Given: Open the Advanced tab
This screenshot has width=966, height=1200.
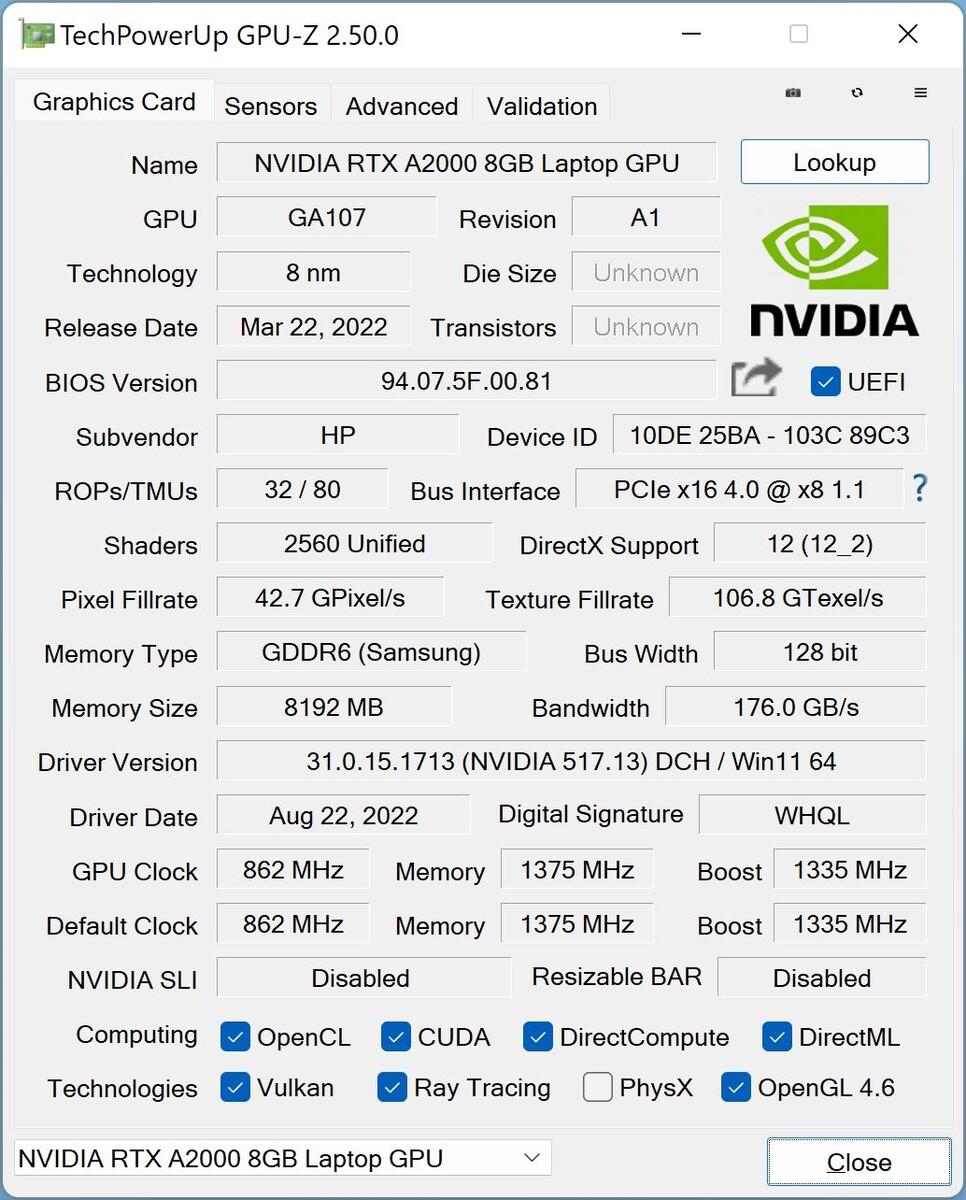Looking at the screenshot, I should tap(402, 106).
